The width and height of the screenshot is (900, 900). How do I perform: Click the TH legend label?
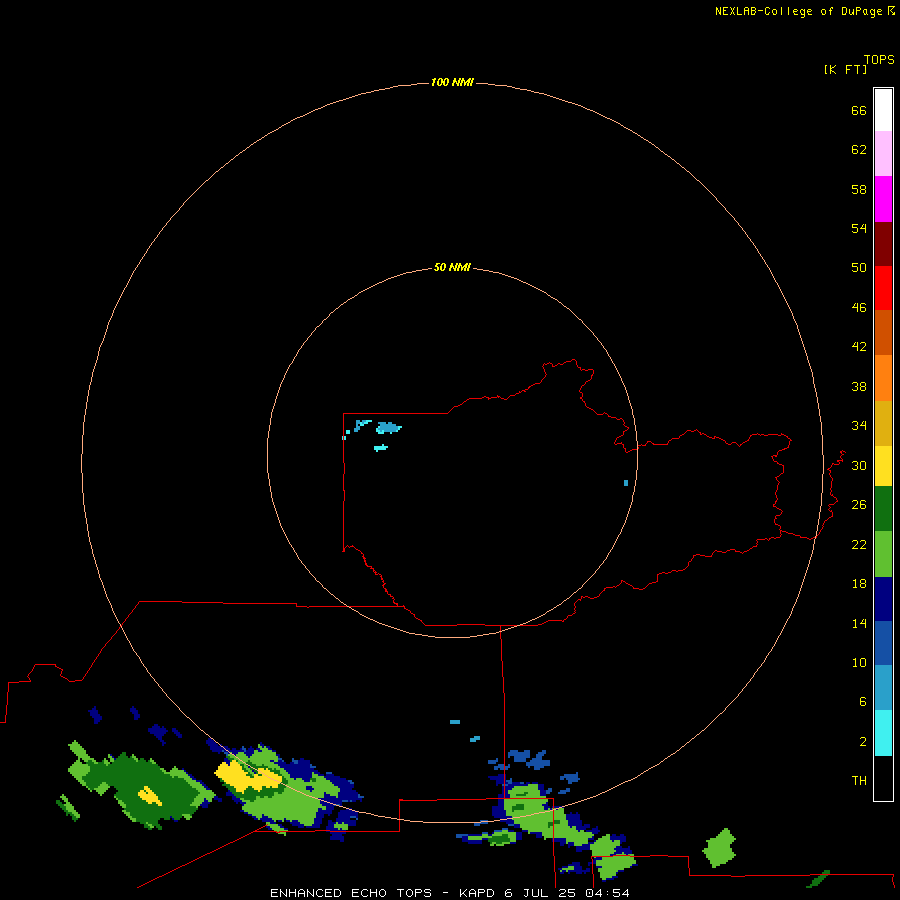859,780
